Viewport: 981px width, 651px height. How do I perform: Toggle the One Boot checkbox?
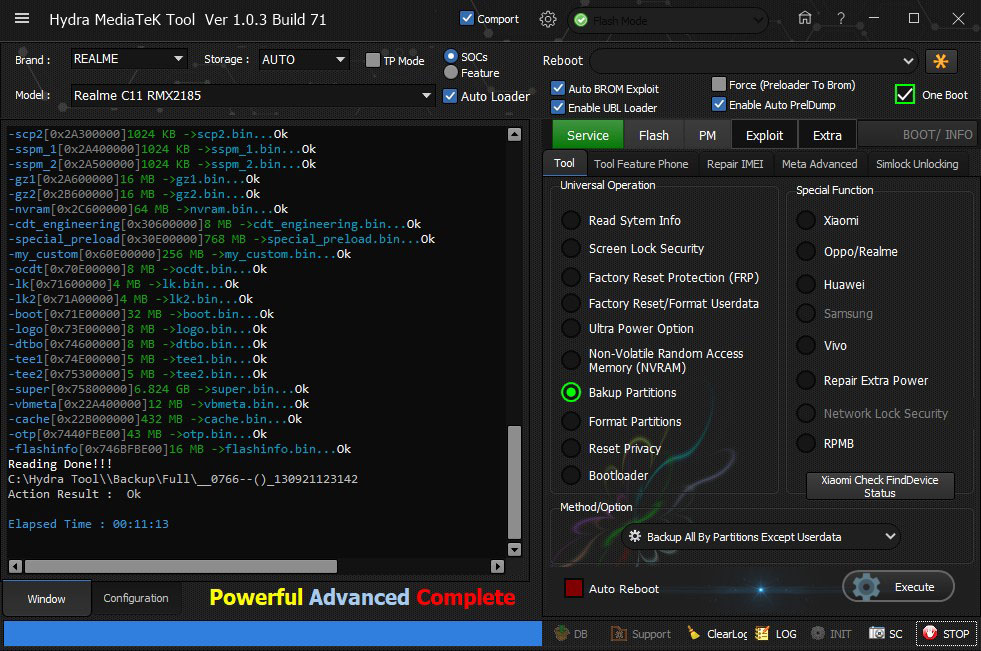click(x=905, y=95)
